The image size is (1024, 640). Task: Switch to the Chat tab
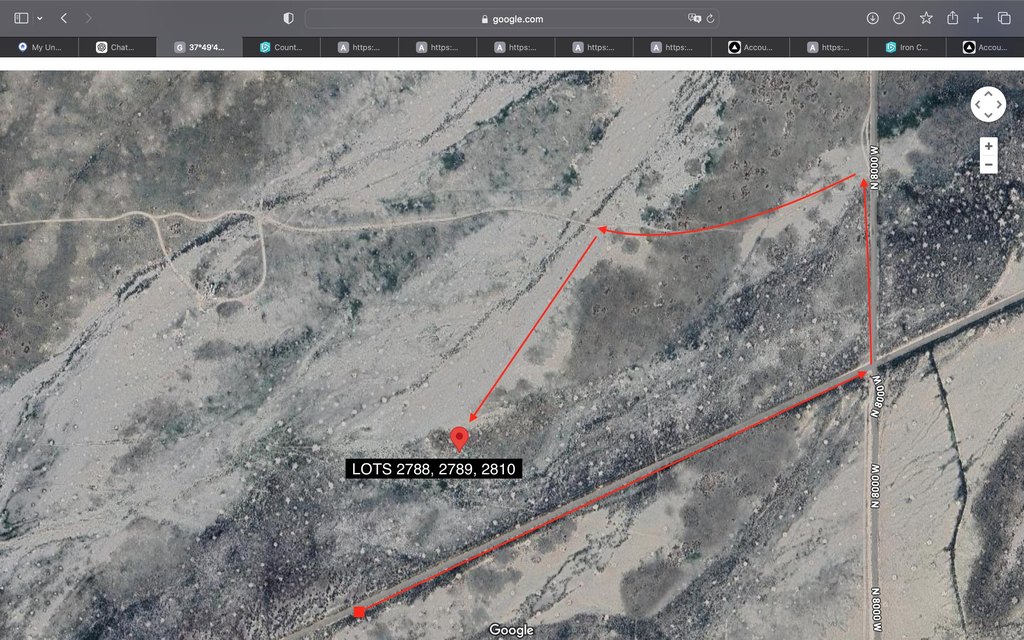118,47
